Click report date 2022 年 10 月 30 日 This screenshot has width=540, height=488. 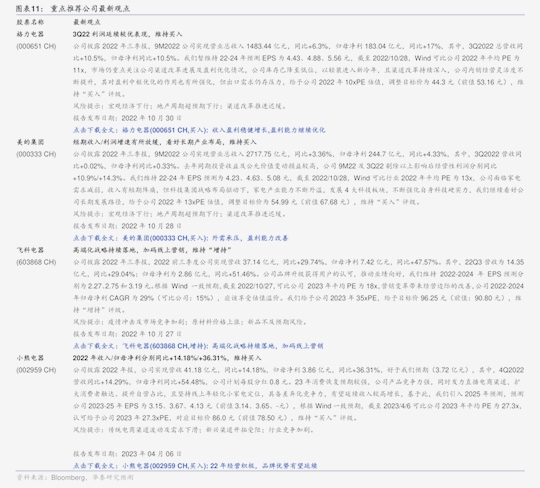click(151, 118)
